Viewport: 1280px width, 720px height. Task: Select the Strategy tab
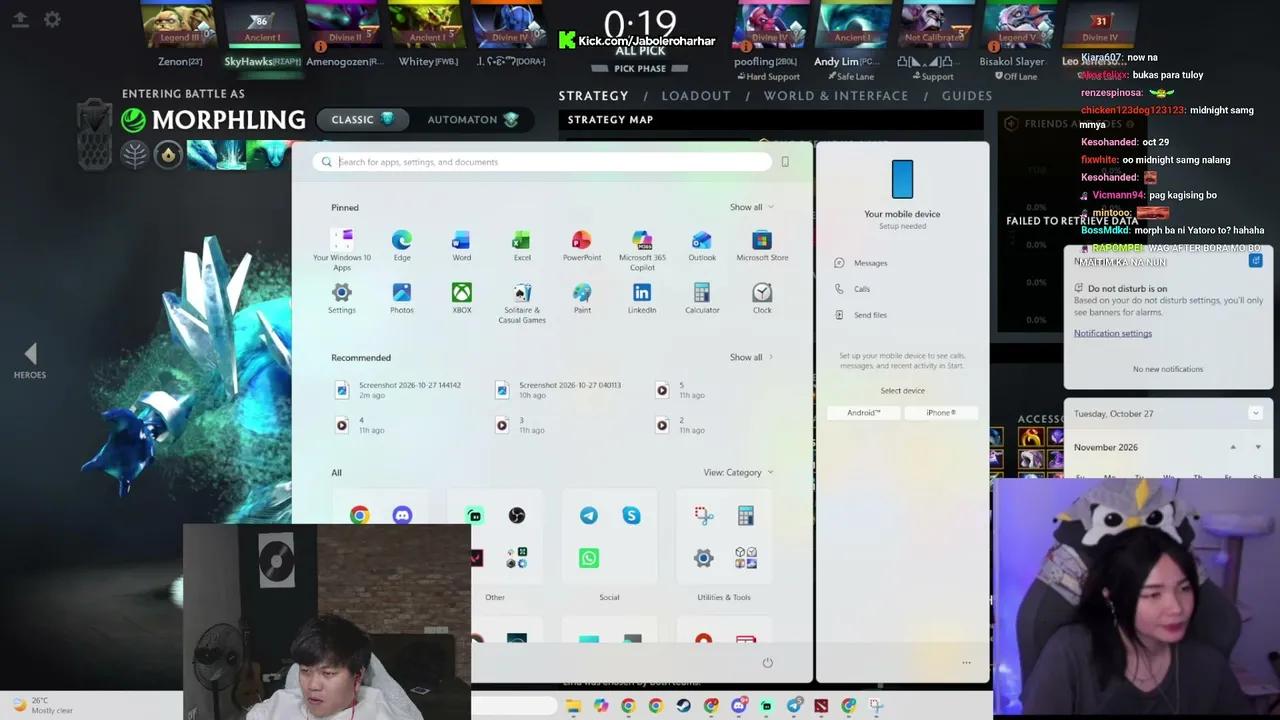[x=593, y=96]
